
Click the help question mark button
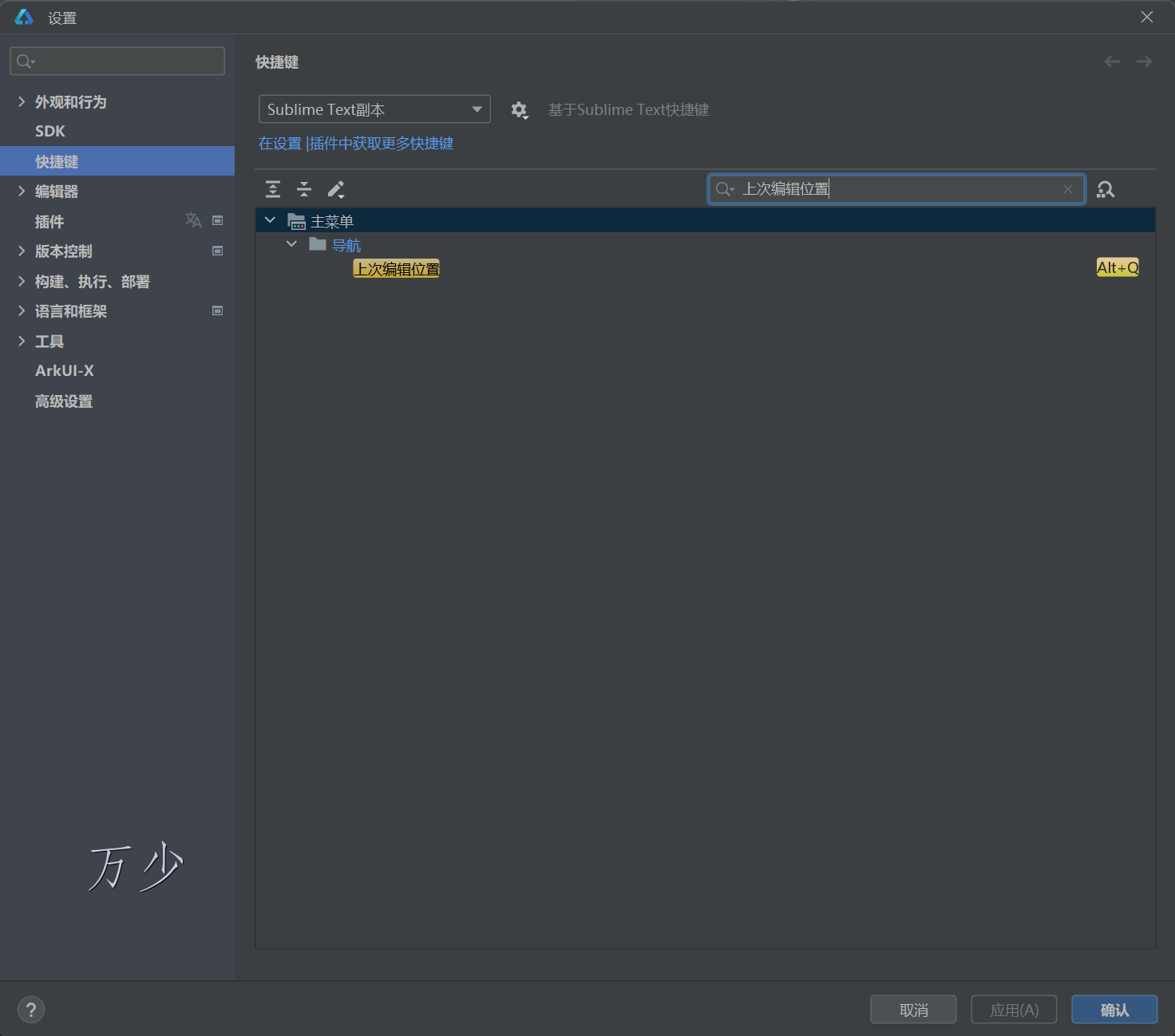[31, 1010]
